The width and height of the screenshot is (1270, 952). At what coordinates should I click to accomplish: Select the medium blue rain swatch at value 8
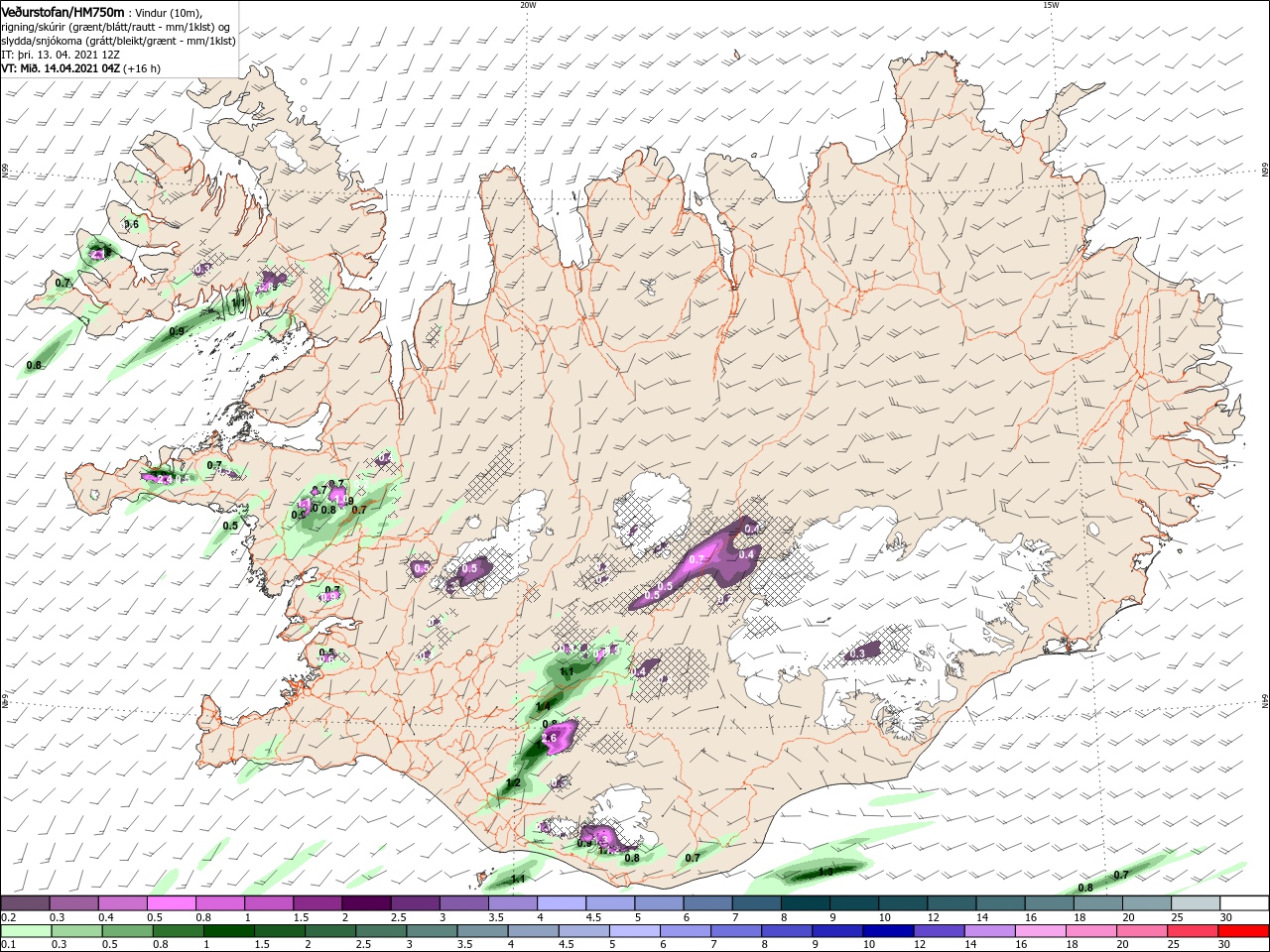pos(786,930)
